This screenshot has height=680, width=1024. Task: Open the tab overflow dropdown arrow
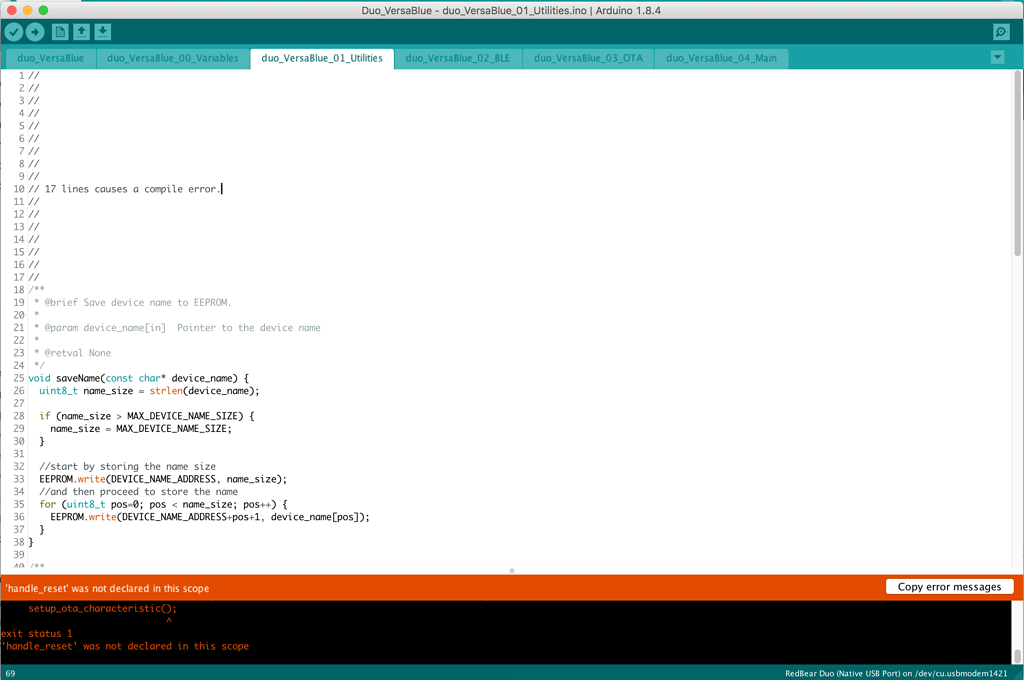(x=997, y=57)
